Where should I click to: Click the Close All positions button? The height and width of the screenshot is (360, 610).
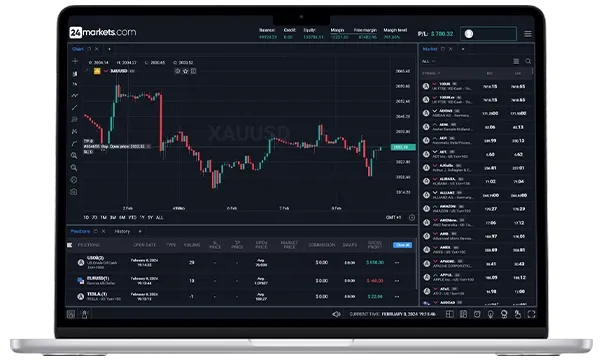point(402,245)
